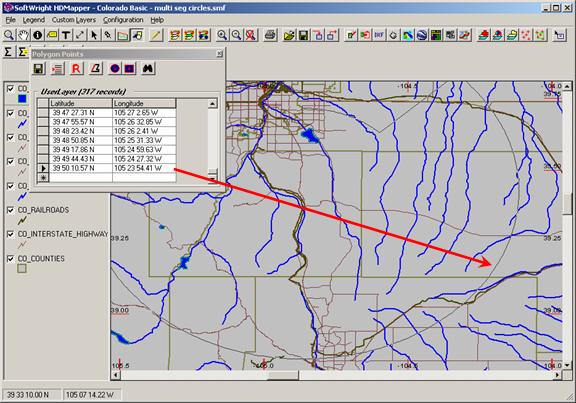Select the T text tool
Image resolution: width=576 pixels, height=403 pixels.
[66, 35]
